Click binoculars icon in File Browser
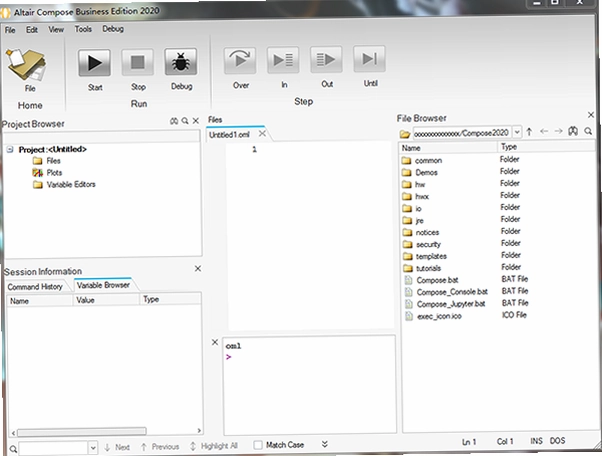Viewport: 602px width, 456px height. (573, 131)
